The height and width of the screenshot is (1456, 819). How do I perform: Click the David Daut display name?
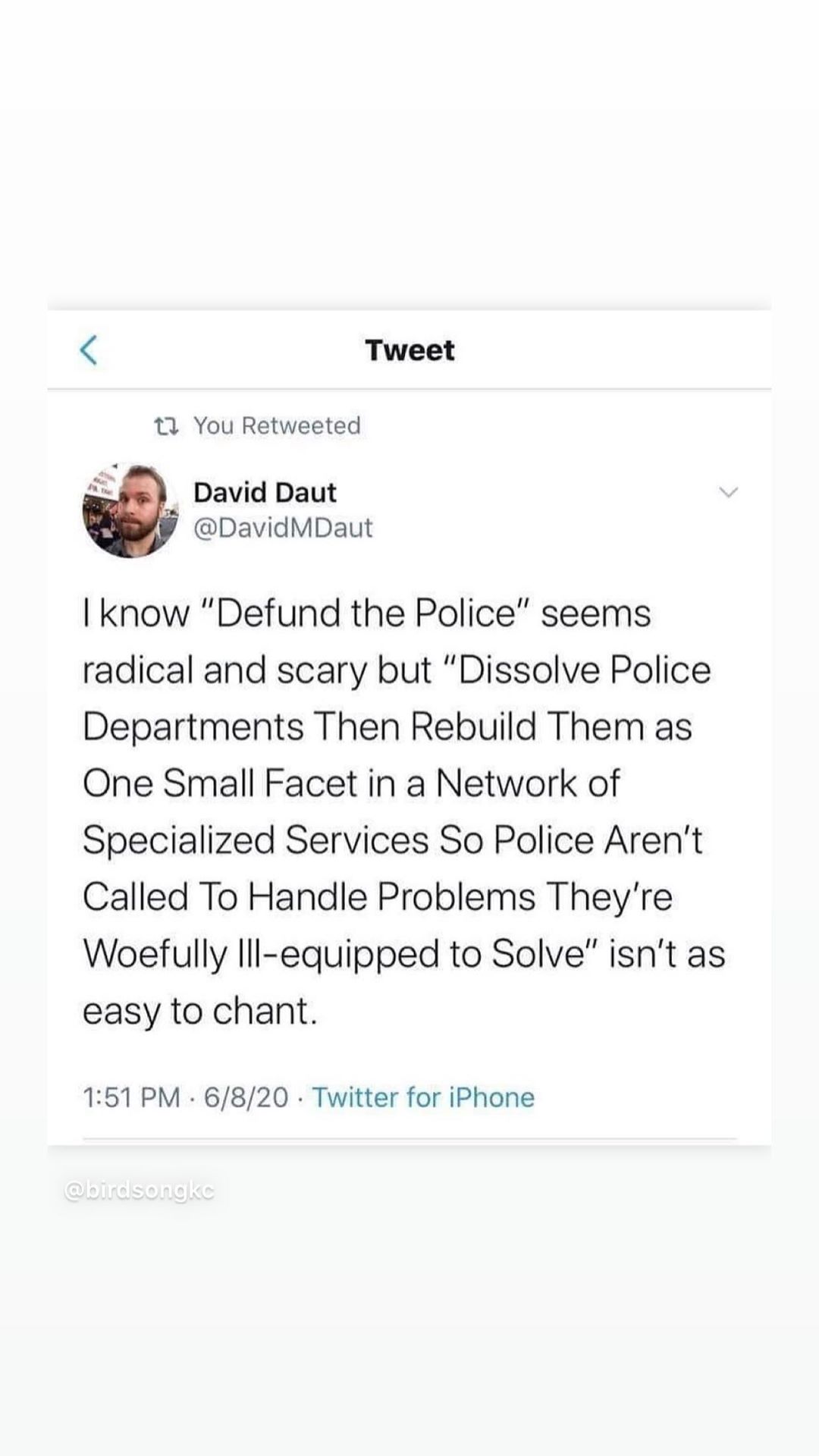[x=265, y=493]
